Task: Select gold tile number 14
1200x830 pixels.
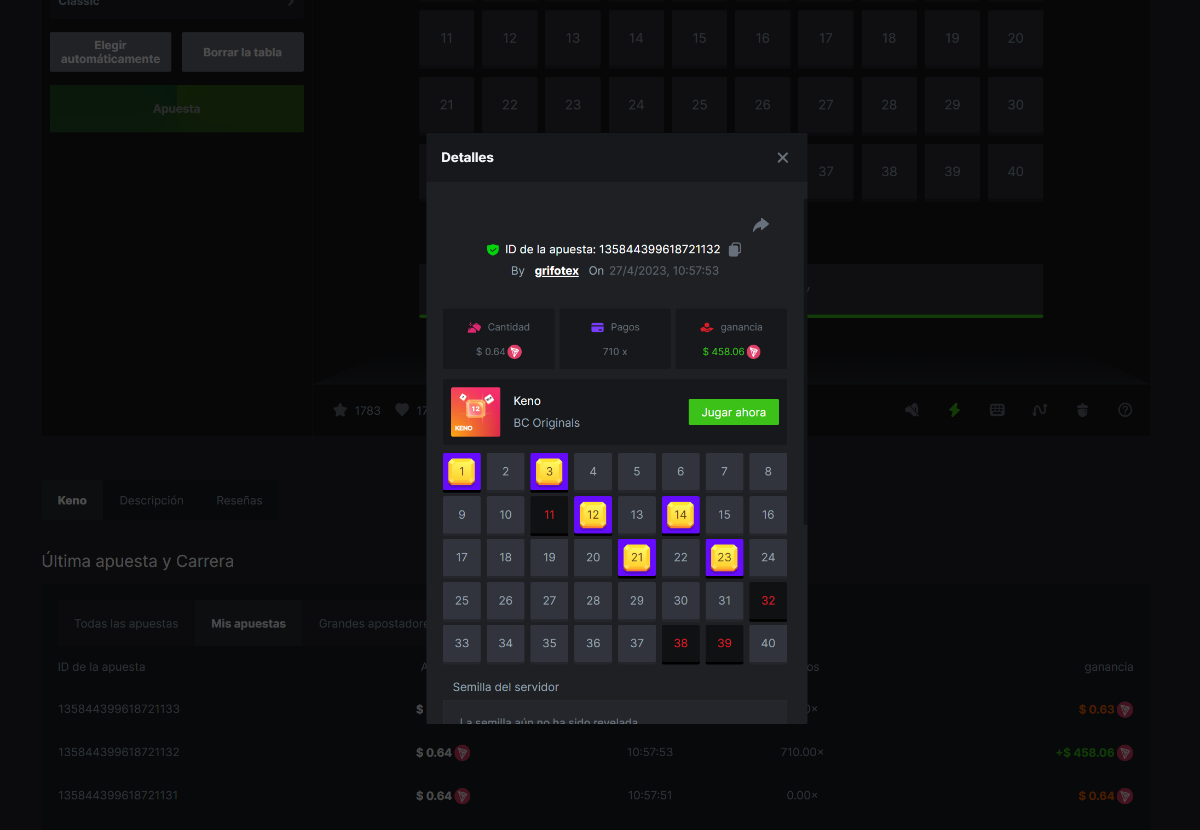Action: tap(680, 515)
